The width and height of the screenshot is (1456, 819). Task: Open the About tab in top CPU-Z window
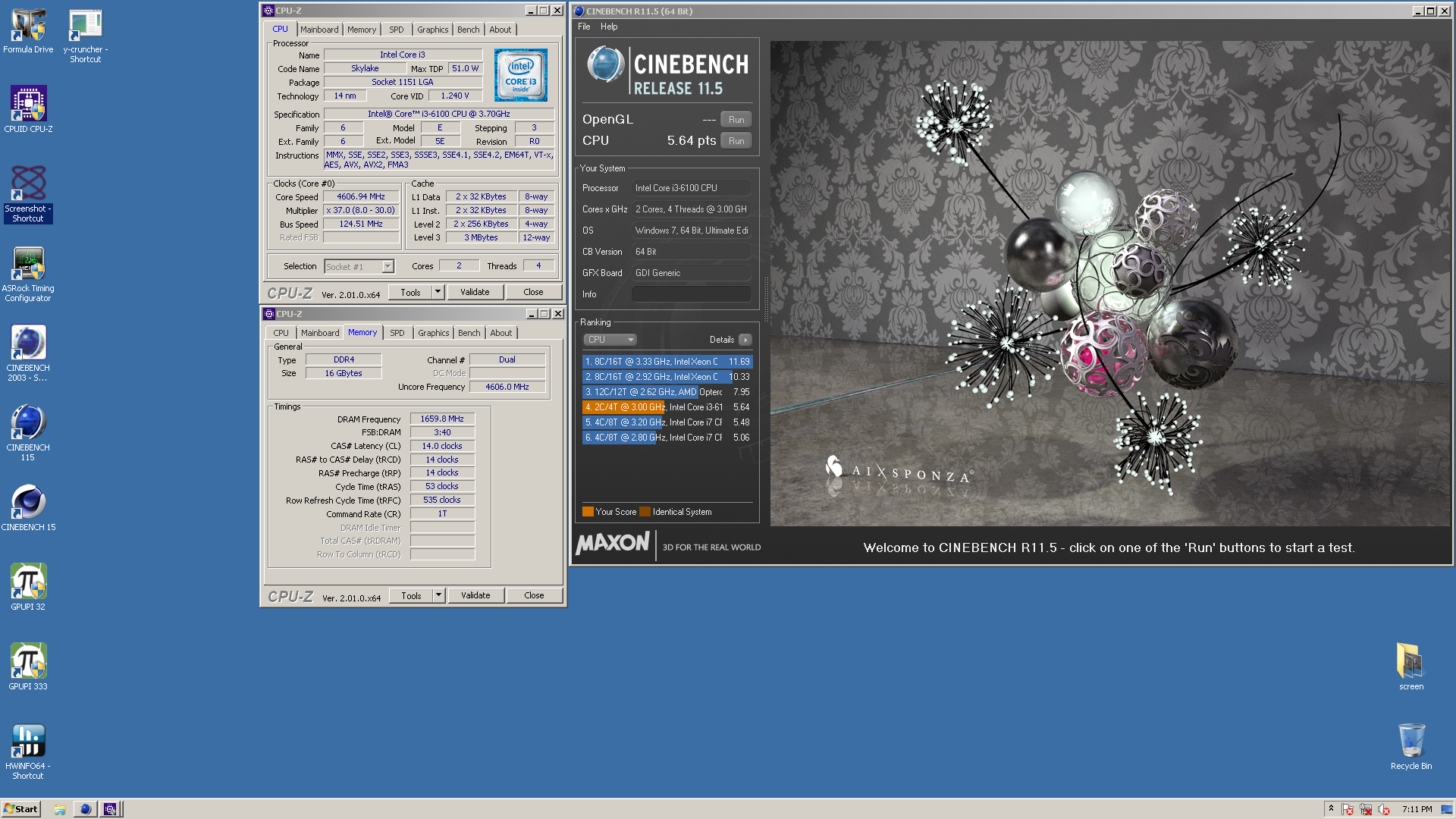[x=500, y=30]
